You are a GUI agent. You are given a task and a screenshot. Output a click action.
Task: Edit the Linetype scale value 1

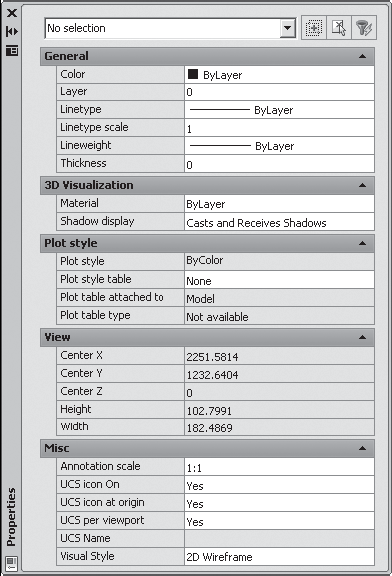click(279, 128)
